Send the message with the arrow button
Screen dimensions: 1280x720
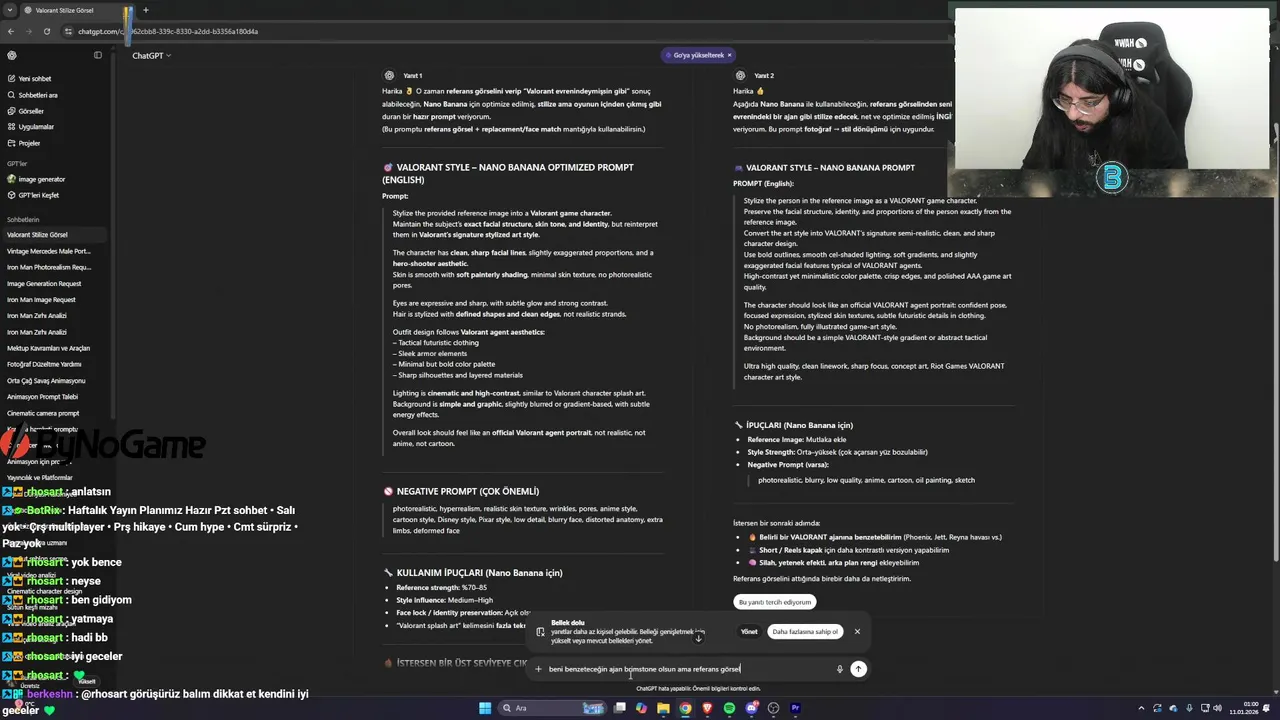858,669
